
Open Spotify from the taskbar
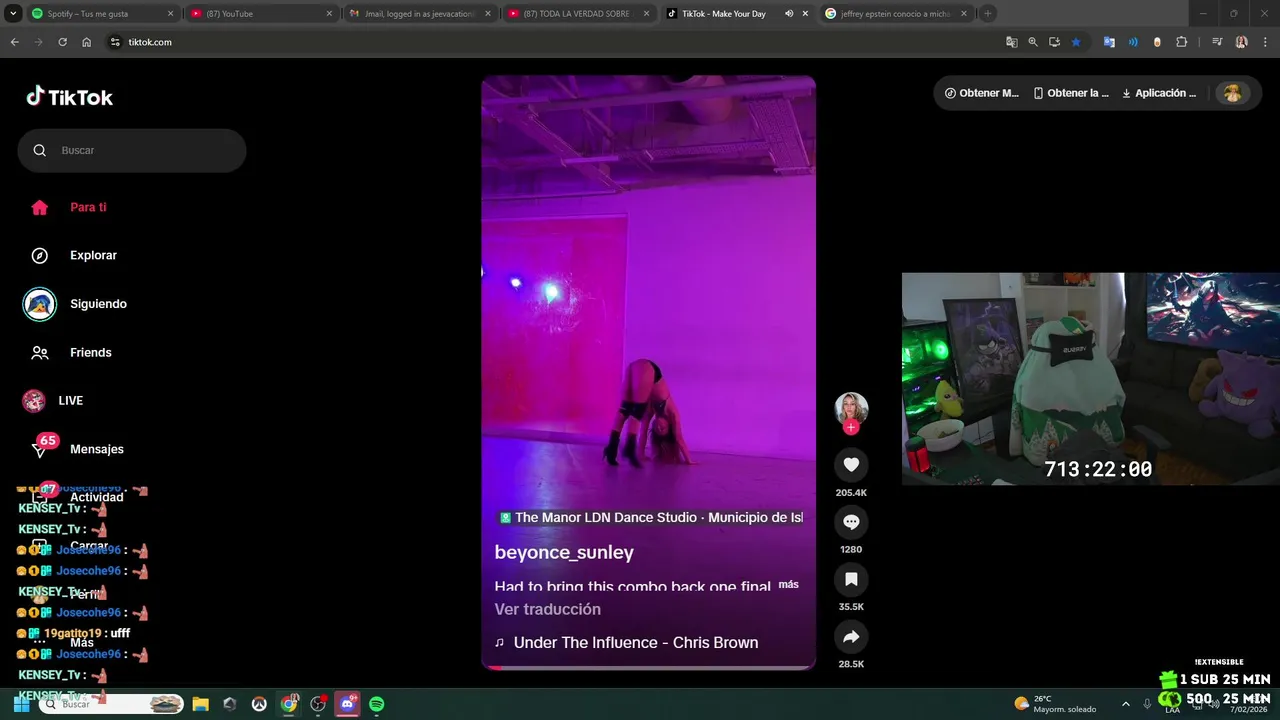point(377,704)
